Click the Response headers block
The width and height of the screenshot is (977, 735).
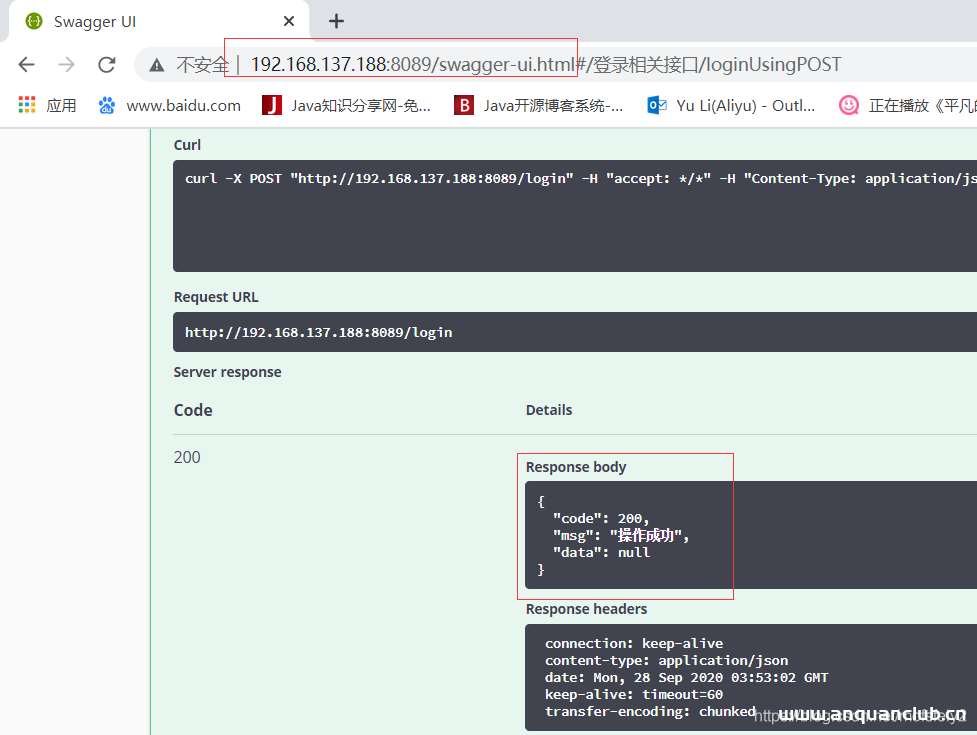click(750, 677)
